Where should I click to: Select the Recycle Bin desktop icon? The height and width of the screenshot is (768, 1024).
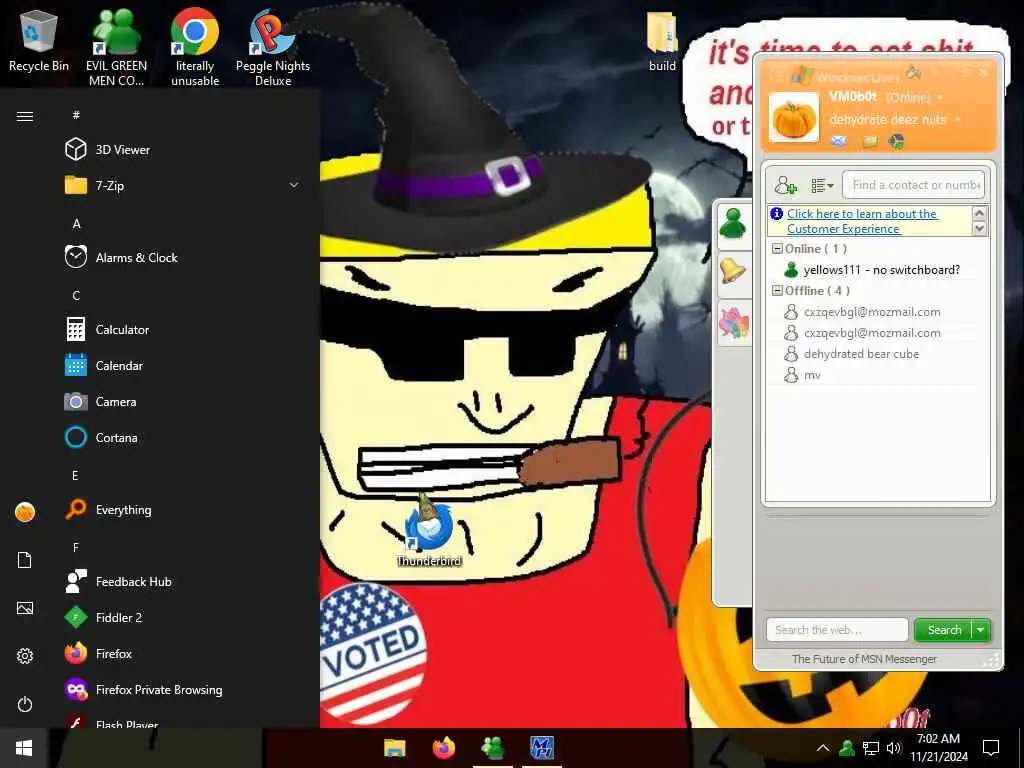point(39,40)
